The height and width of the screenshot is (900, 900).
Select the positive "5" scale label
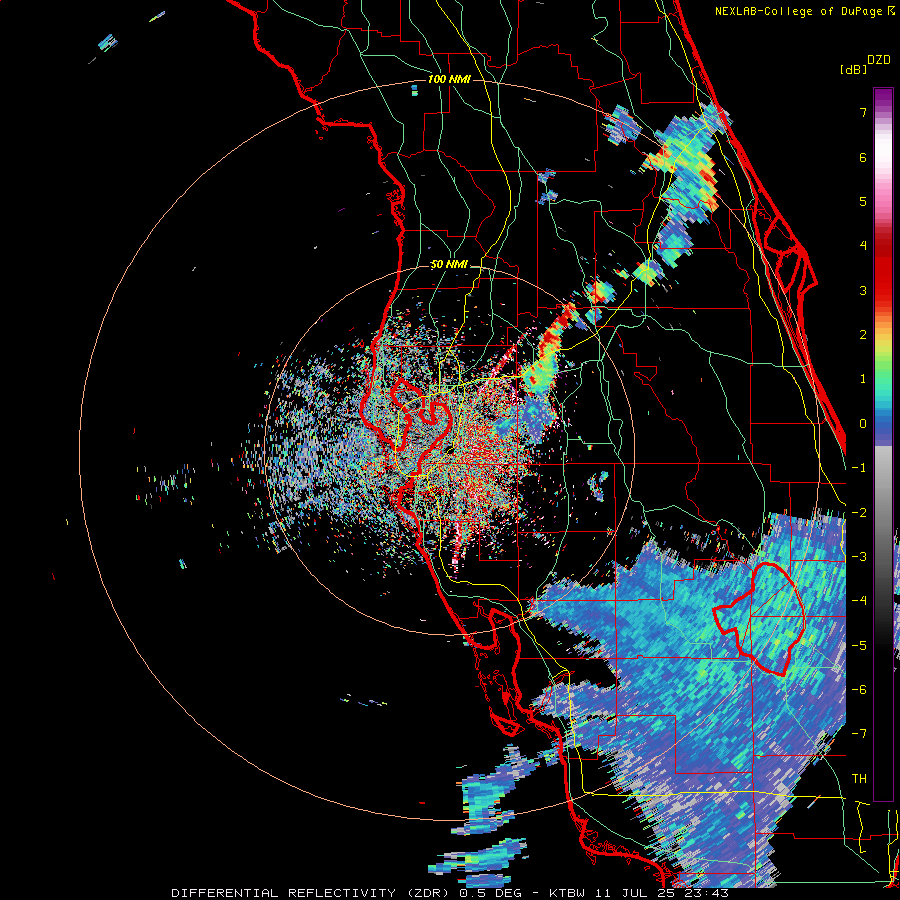(863, 201)
